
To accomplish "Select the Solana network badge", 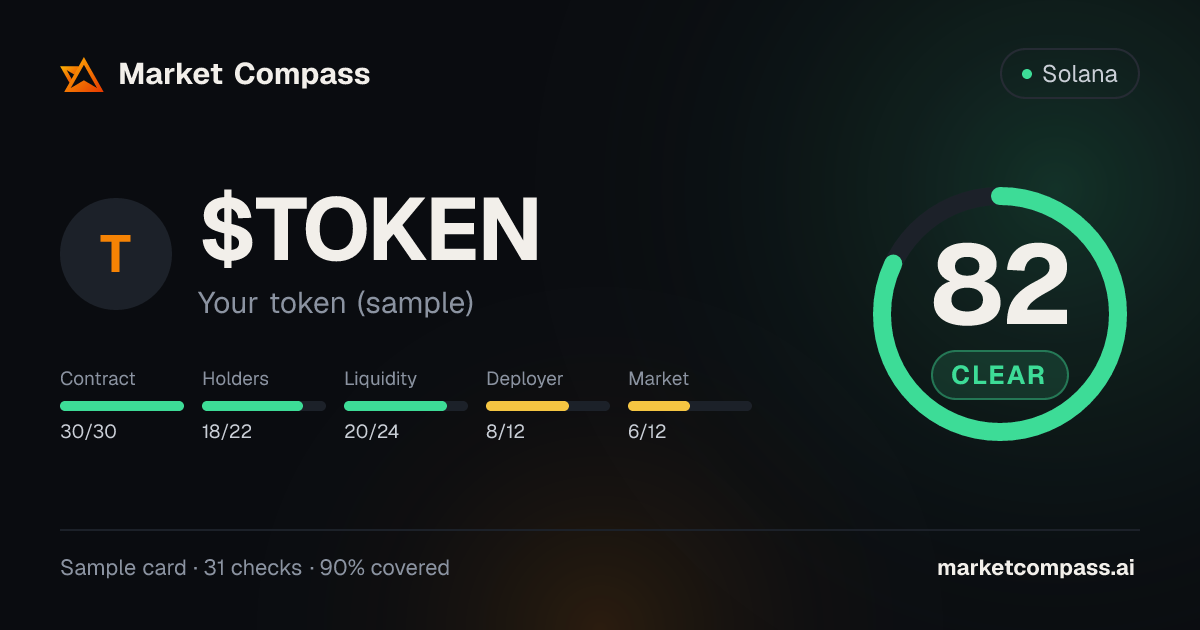I will pos(1069,74).
